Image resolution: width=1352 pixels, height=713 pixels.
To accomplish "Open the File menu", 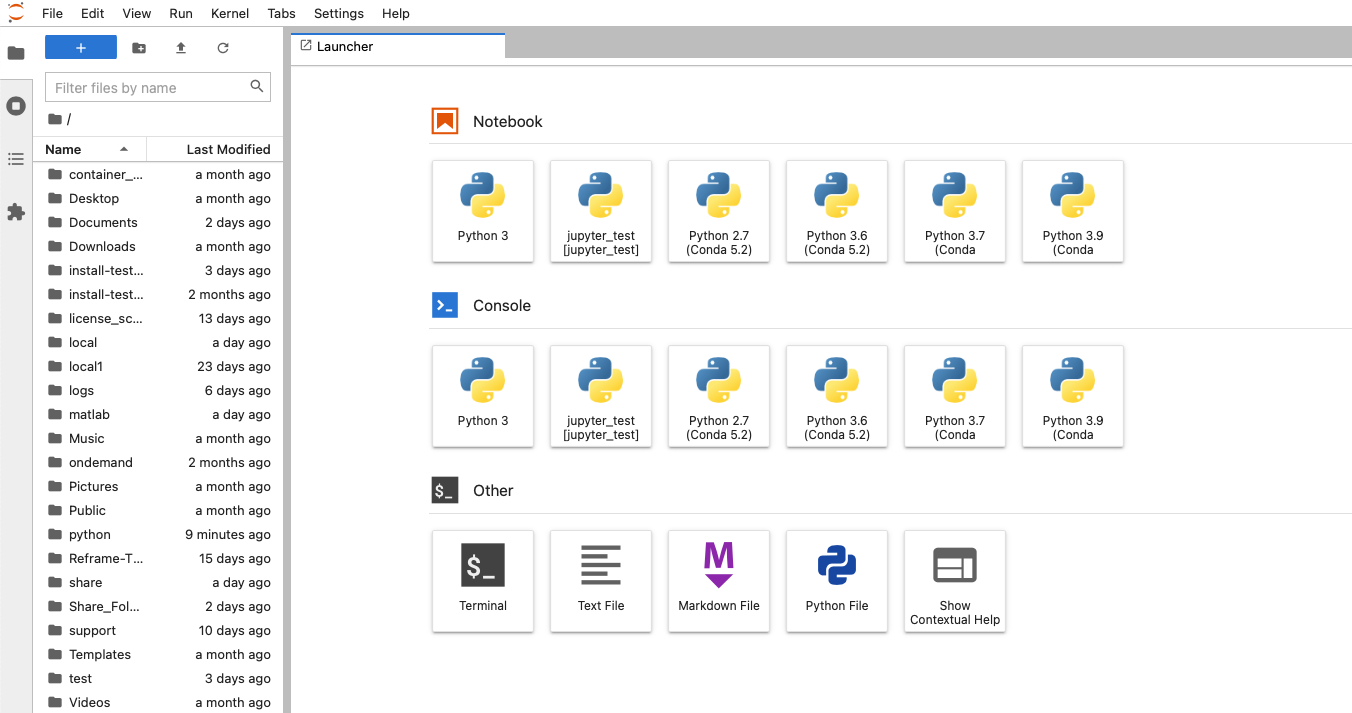I will (x=52, y=13).
